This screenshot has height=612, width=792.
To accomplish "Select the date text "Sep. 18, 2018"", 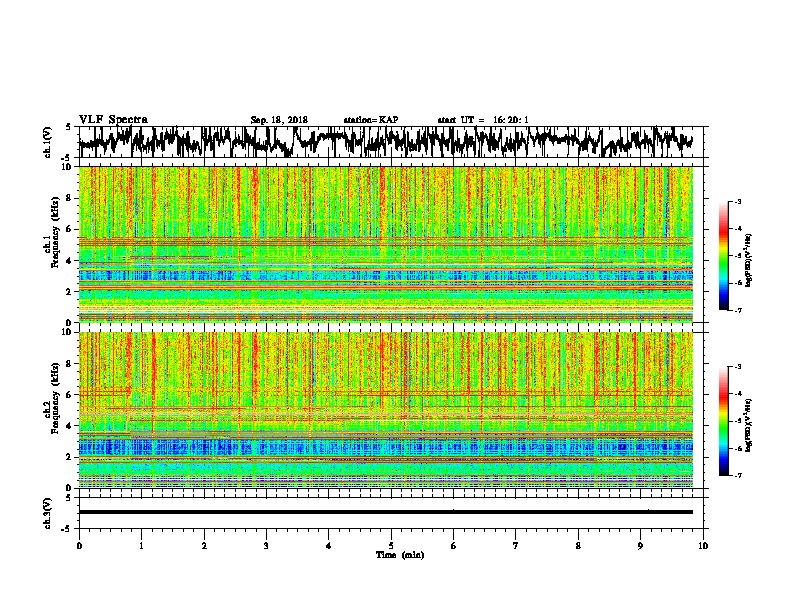I will (x=279, y=120).
